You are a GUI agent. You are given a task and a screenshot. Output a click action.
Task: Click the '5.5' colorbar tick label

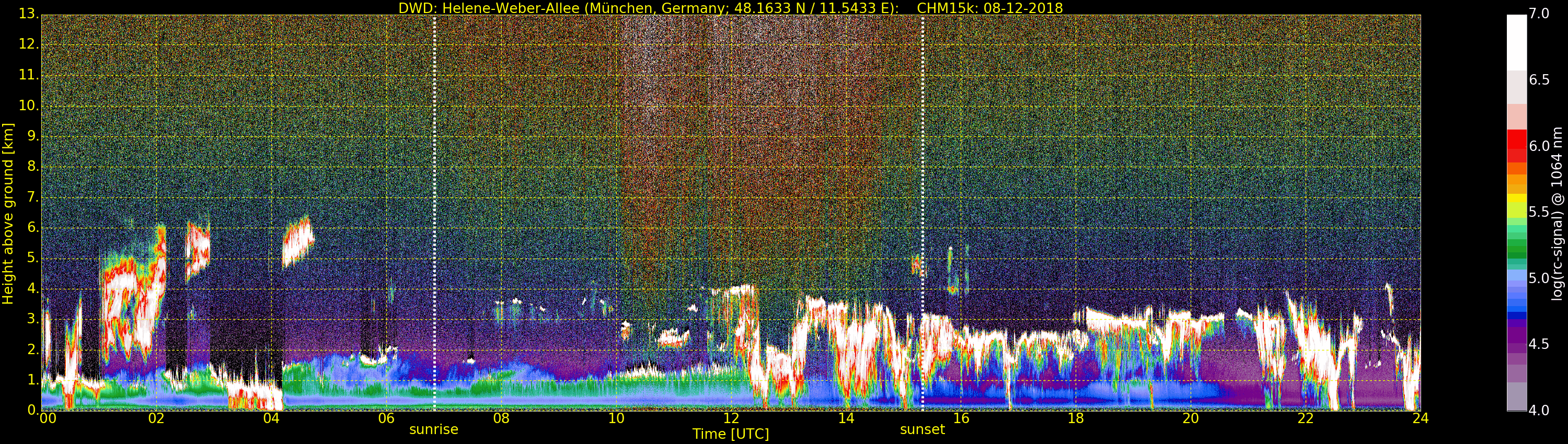point(1539,212)
